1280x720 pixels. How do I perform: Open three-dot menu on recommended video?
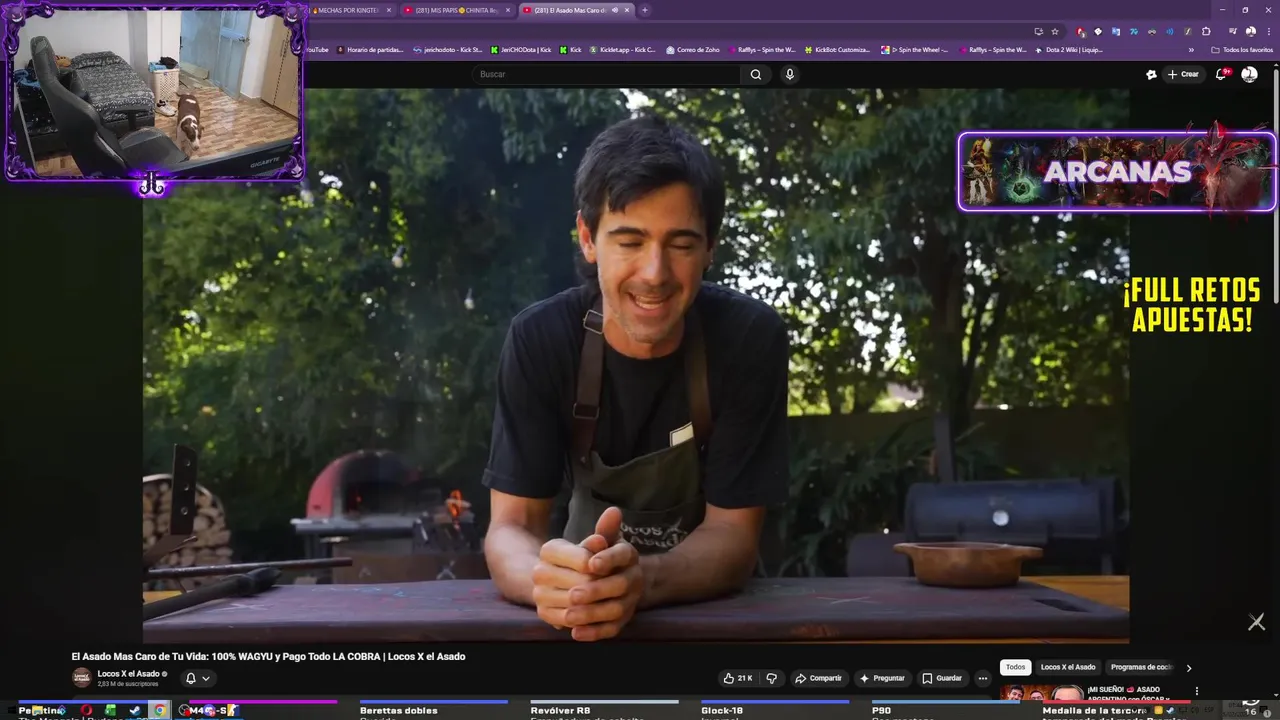(1196, 691)
